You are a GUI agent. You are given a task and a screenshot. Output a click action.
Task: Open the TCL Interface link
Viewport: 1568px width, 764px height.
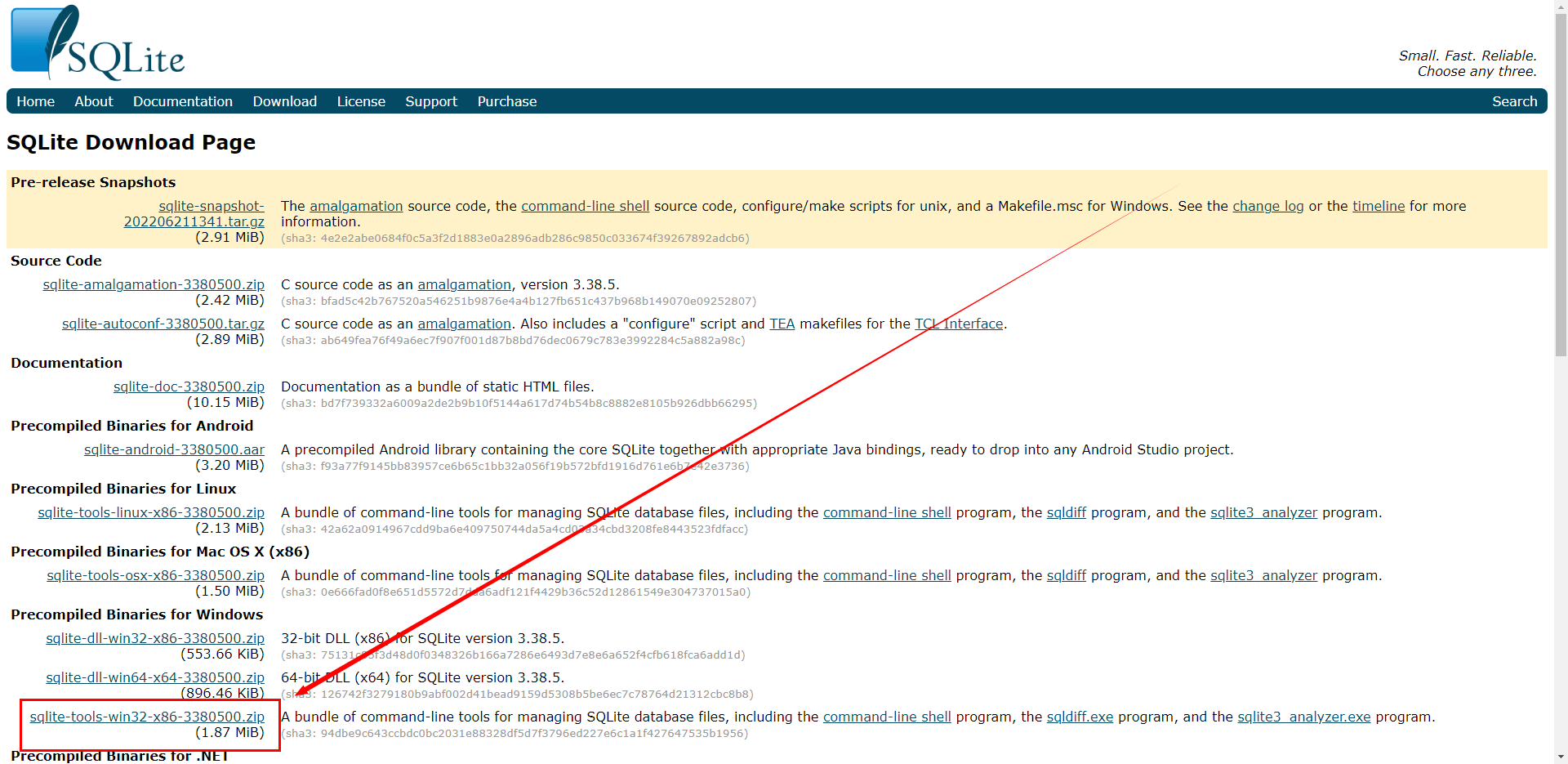tap(959, 324)
